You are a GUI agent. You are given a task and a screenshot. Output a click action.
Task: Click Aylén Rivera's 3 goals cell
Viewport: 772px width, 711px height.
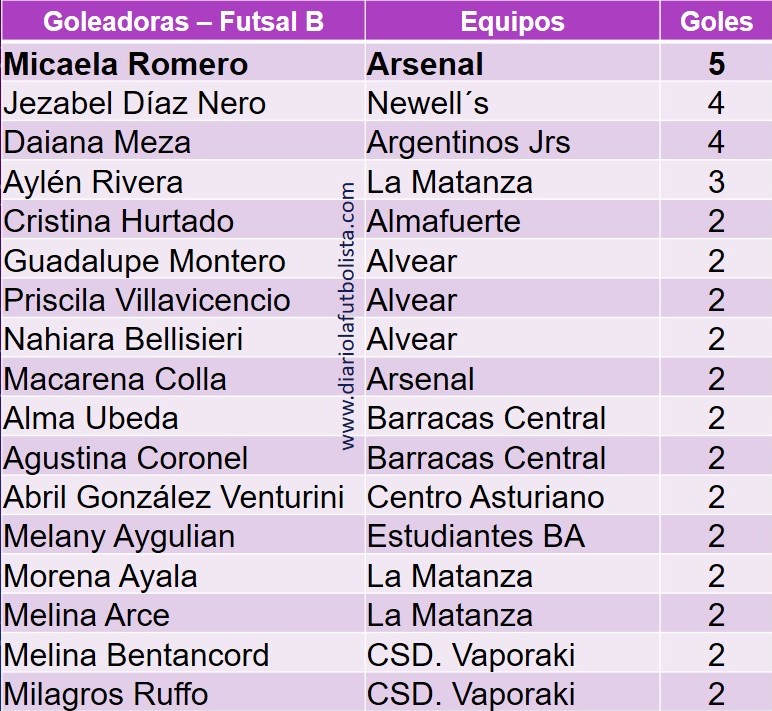point(716,182)
